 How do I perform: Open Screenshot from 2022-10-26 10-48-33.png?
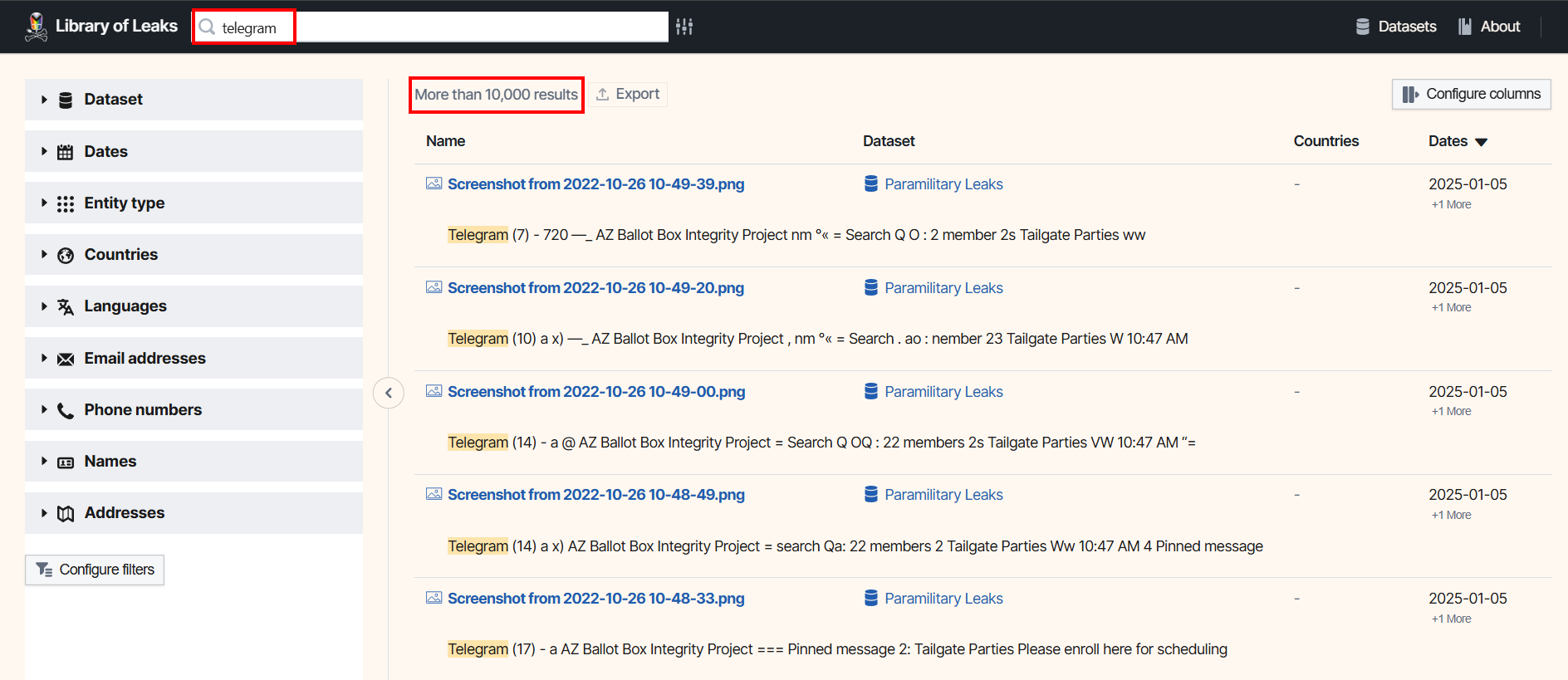pyautogui.click(x=595, y=598)
